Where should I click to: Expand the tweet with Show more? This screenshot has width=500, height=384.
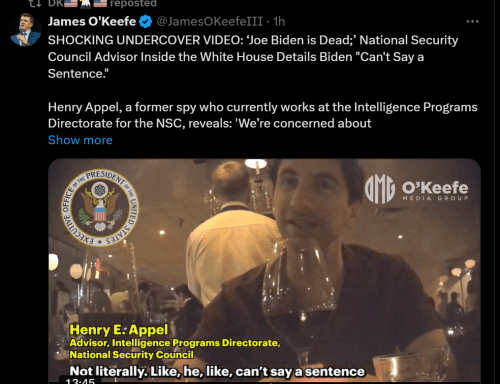80,140
